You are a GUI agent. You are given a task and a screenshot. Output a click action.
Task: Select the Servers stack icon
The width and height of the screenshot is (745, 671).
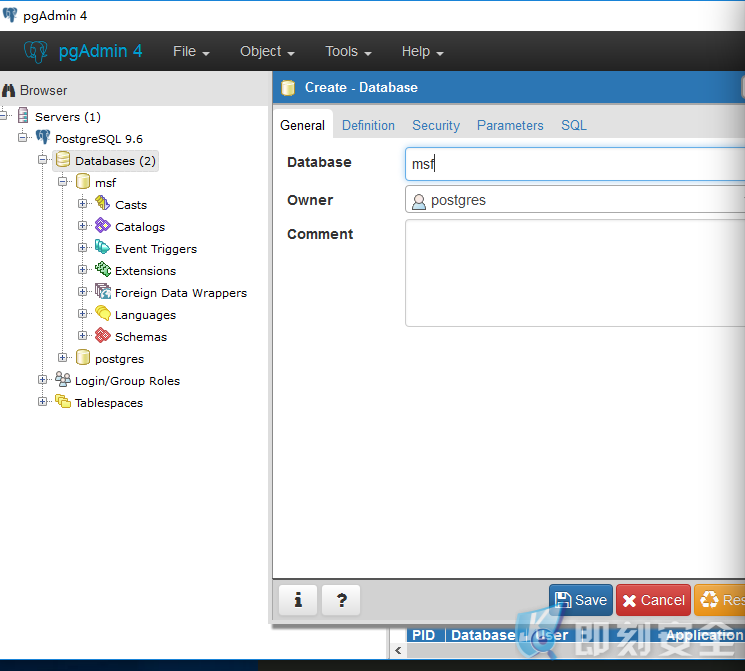(x=23, y=115)
